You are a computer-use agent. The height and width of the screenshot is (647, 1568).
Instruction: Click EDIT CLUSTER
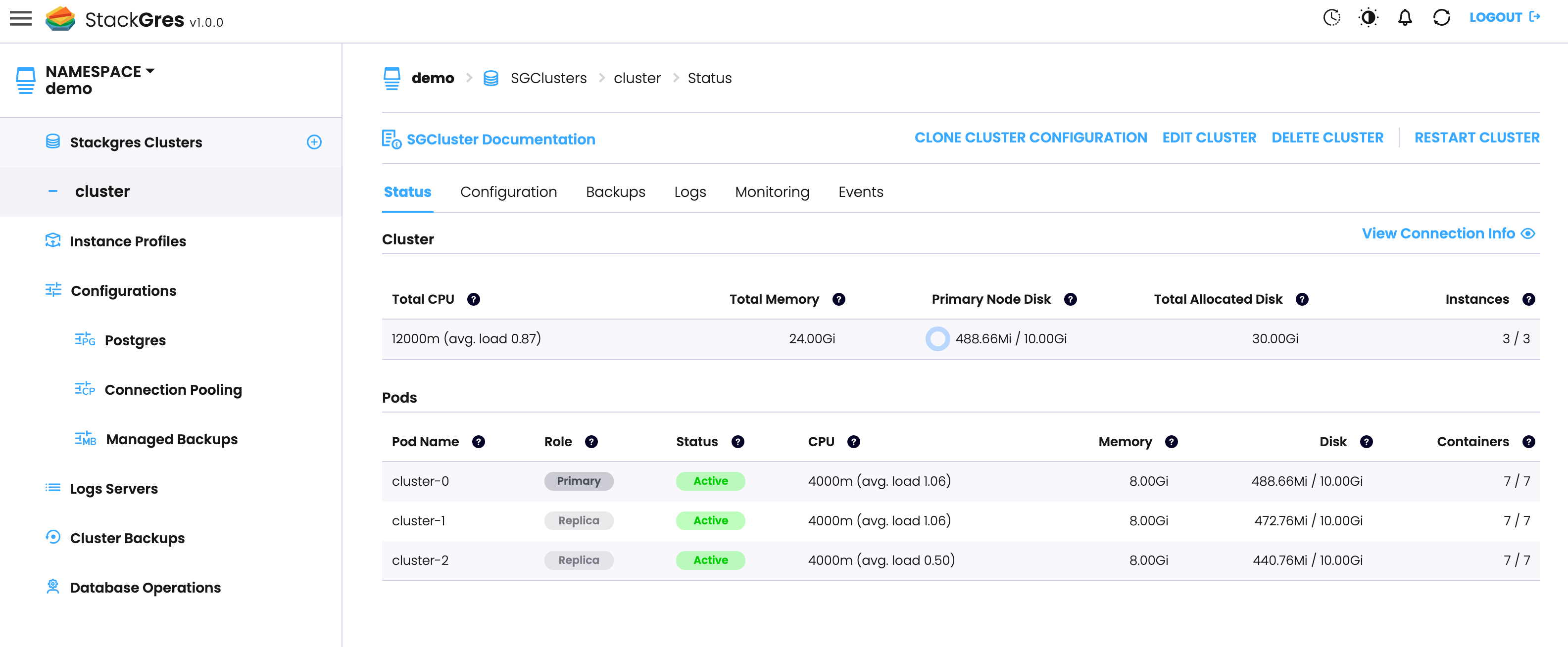coord(1209,138)
